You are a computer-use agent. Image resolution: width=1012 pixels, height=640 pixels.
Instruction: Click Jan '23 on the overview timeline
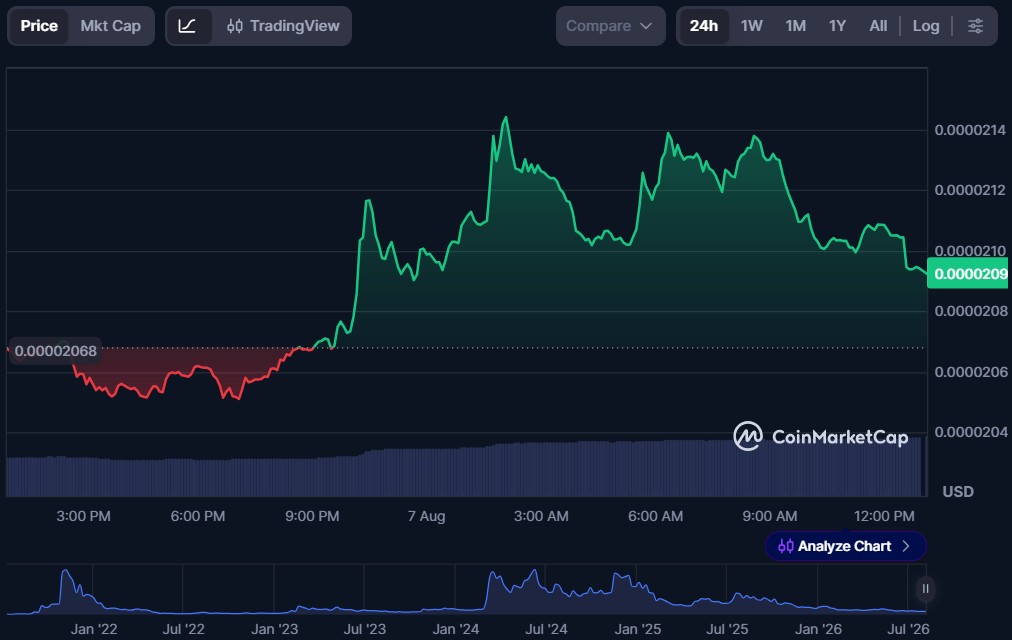coord(274,629)
